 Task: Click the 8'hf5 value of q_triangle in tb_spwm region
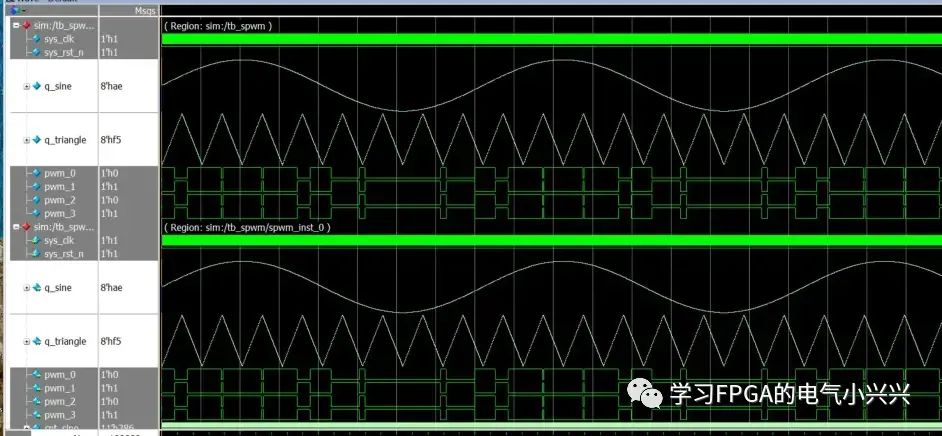pos(111,140)
